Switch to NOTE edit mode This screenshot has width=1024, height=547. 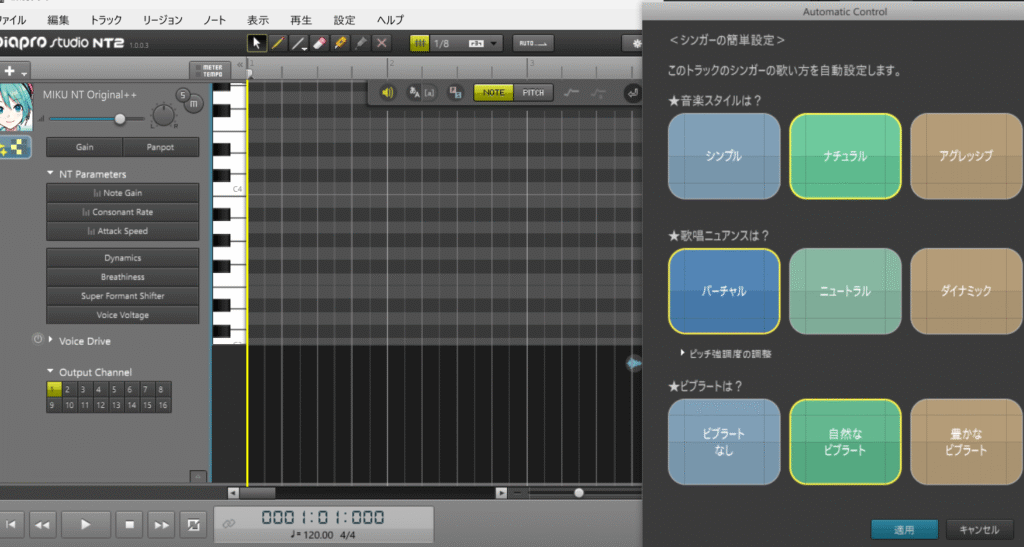coord(493,93)
